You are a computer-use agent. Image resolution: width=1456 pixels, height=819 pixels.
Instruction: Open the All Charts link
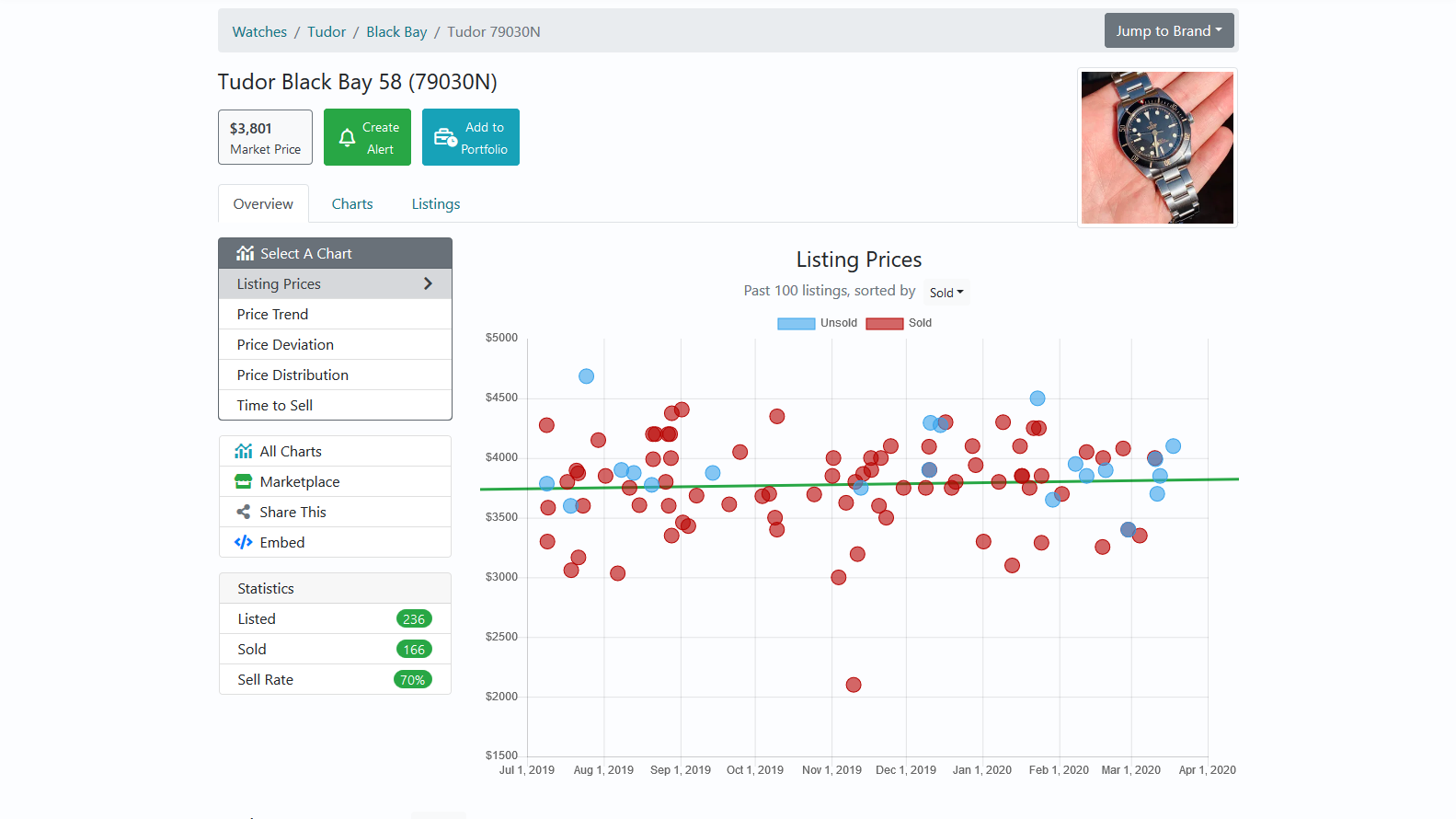coord(335,451)
